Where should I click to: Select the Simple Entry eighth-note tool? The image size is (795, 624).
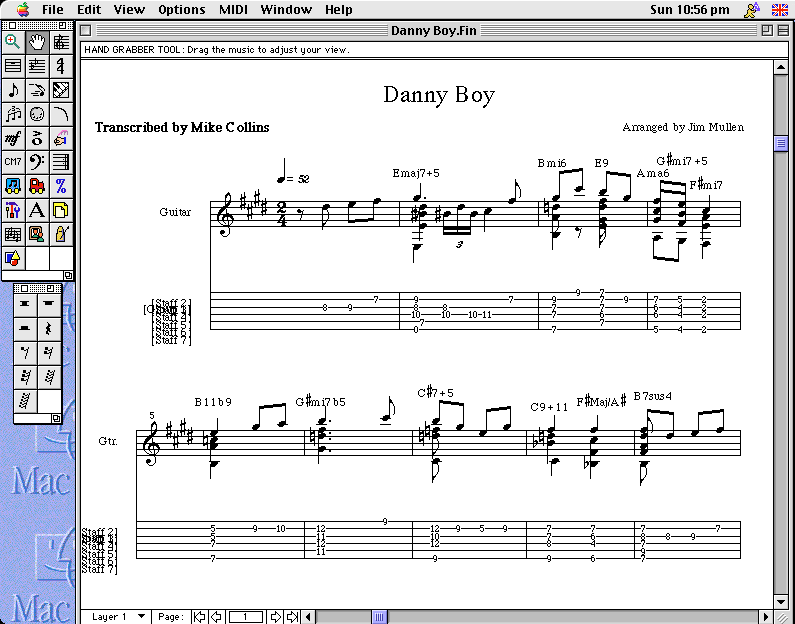tap(13, 90)
